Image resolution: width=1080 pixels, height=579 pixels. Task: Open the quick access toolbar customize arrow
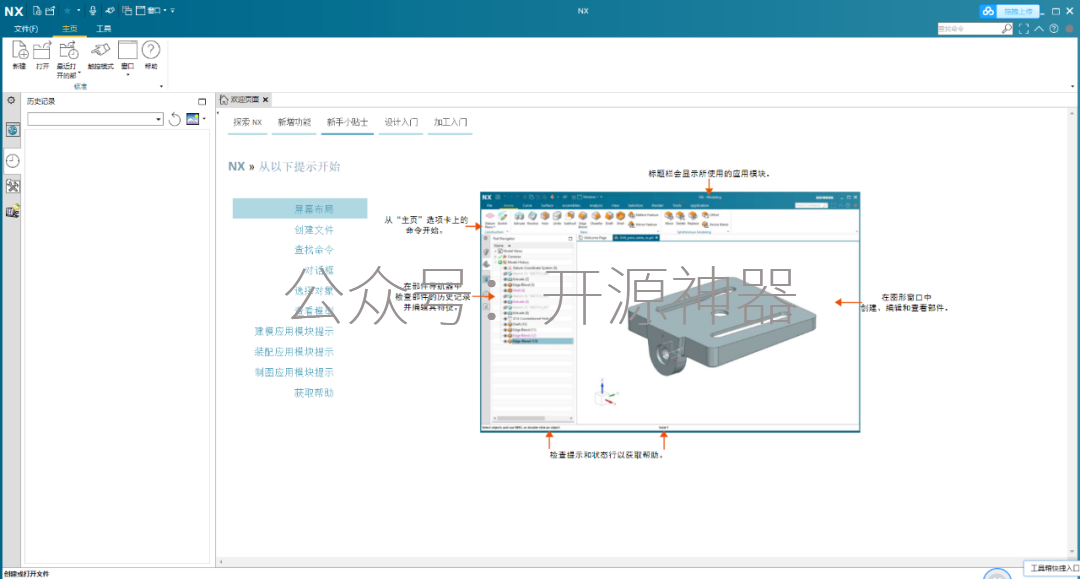173,10
